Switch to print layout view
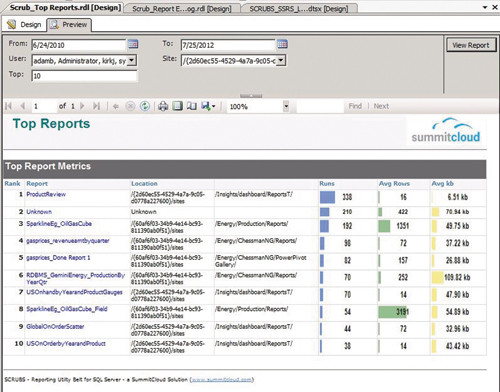Viewport: 500px width, 392px height. (x=177, y=106)
